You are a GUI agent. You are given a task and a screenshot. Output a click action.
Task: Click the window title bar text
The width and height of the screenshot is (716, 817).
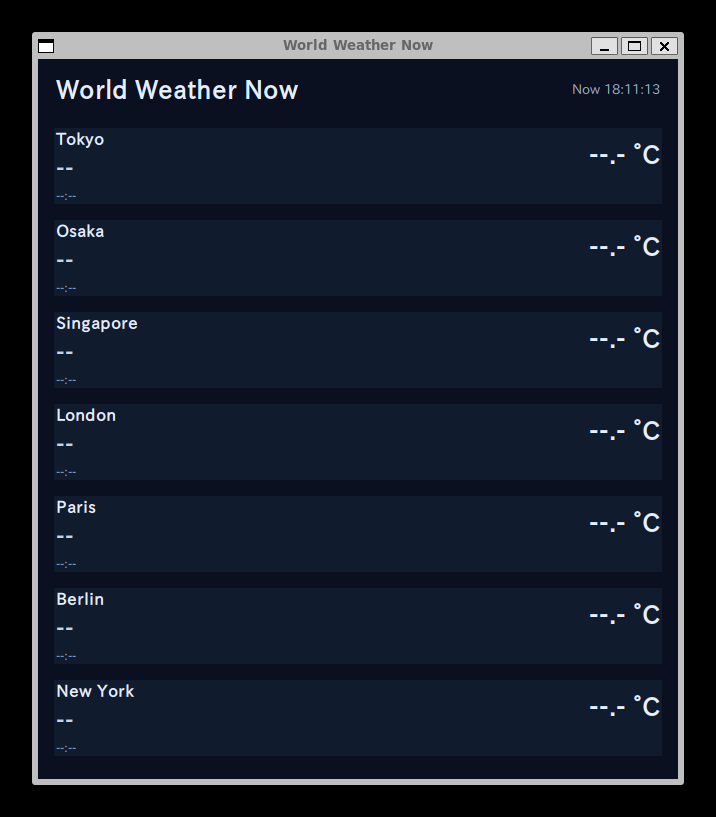click(358, 45)
